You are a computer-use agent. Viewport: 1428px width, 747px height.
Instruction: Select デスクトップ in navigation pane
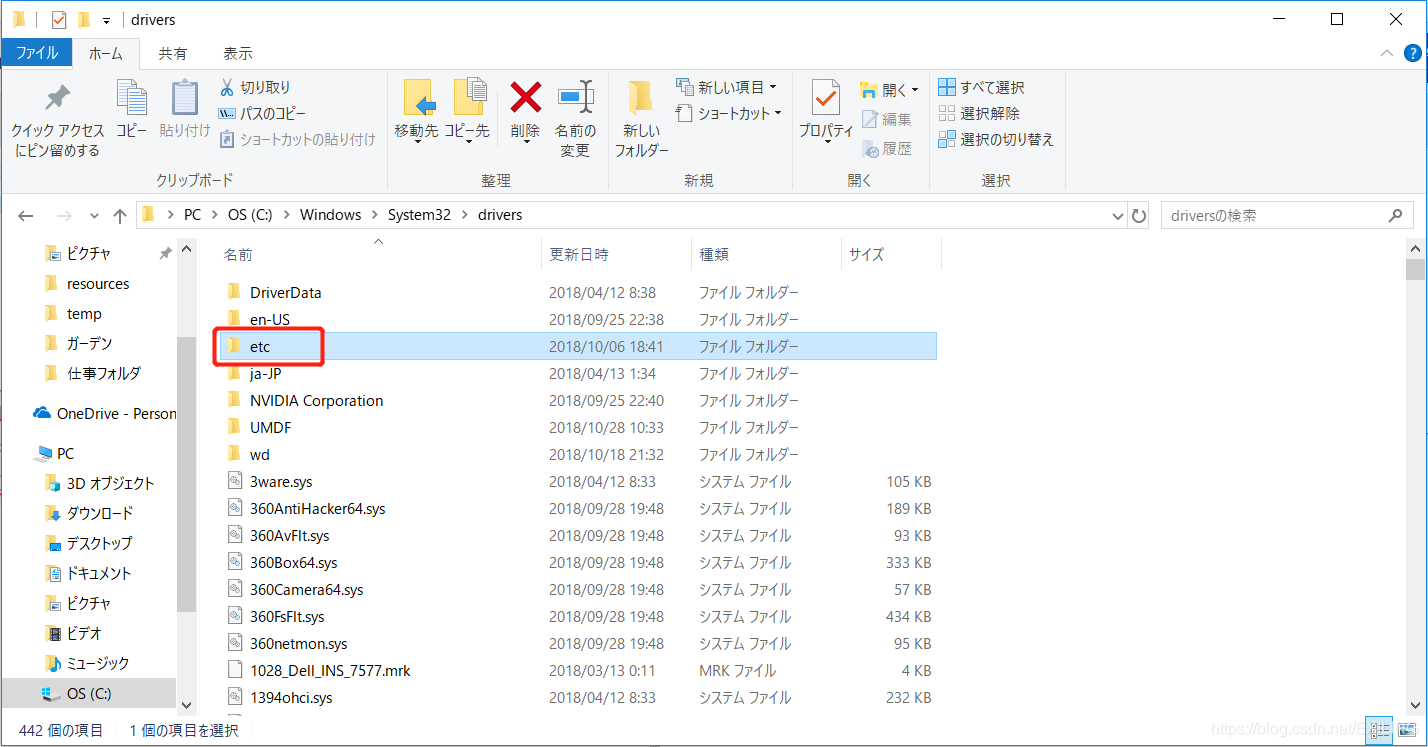(89, 543)
